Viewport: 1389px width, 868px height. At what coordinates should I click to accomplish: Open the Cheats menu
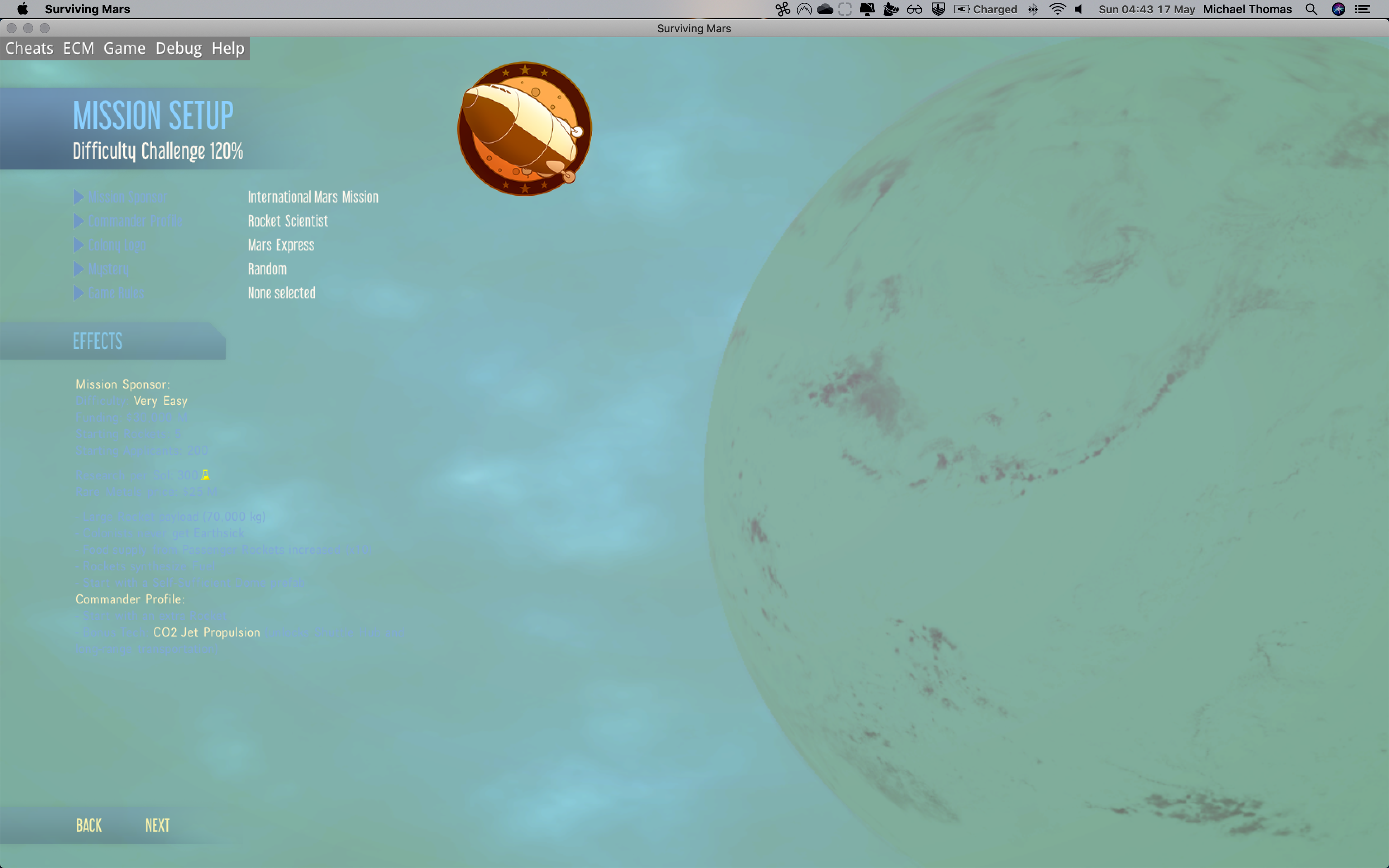click(29, 48)
